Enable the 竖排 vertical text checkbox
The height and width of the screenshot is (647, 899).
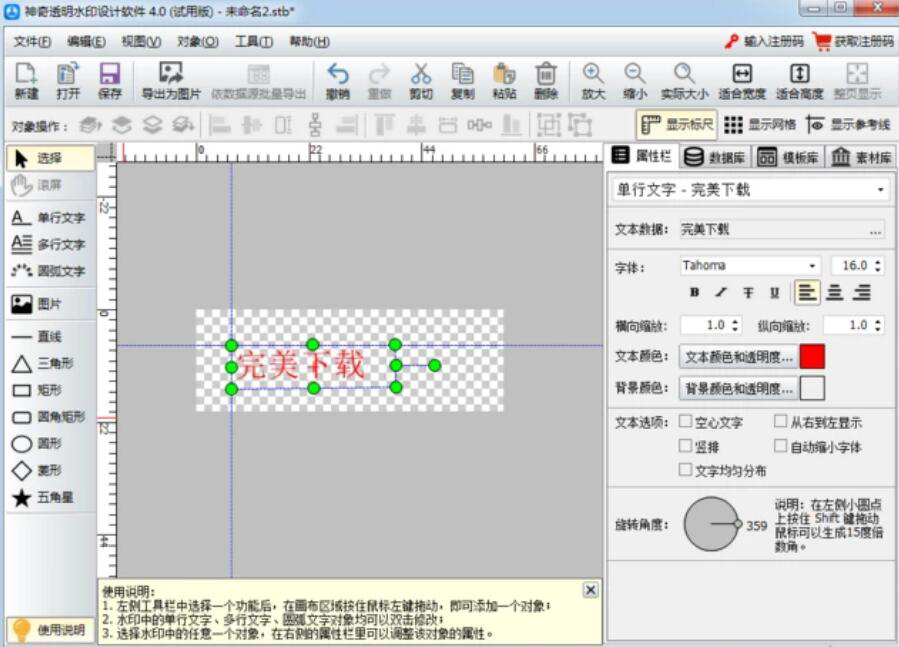coord(686,446)
